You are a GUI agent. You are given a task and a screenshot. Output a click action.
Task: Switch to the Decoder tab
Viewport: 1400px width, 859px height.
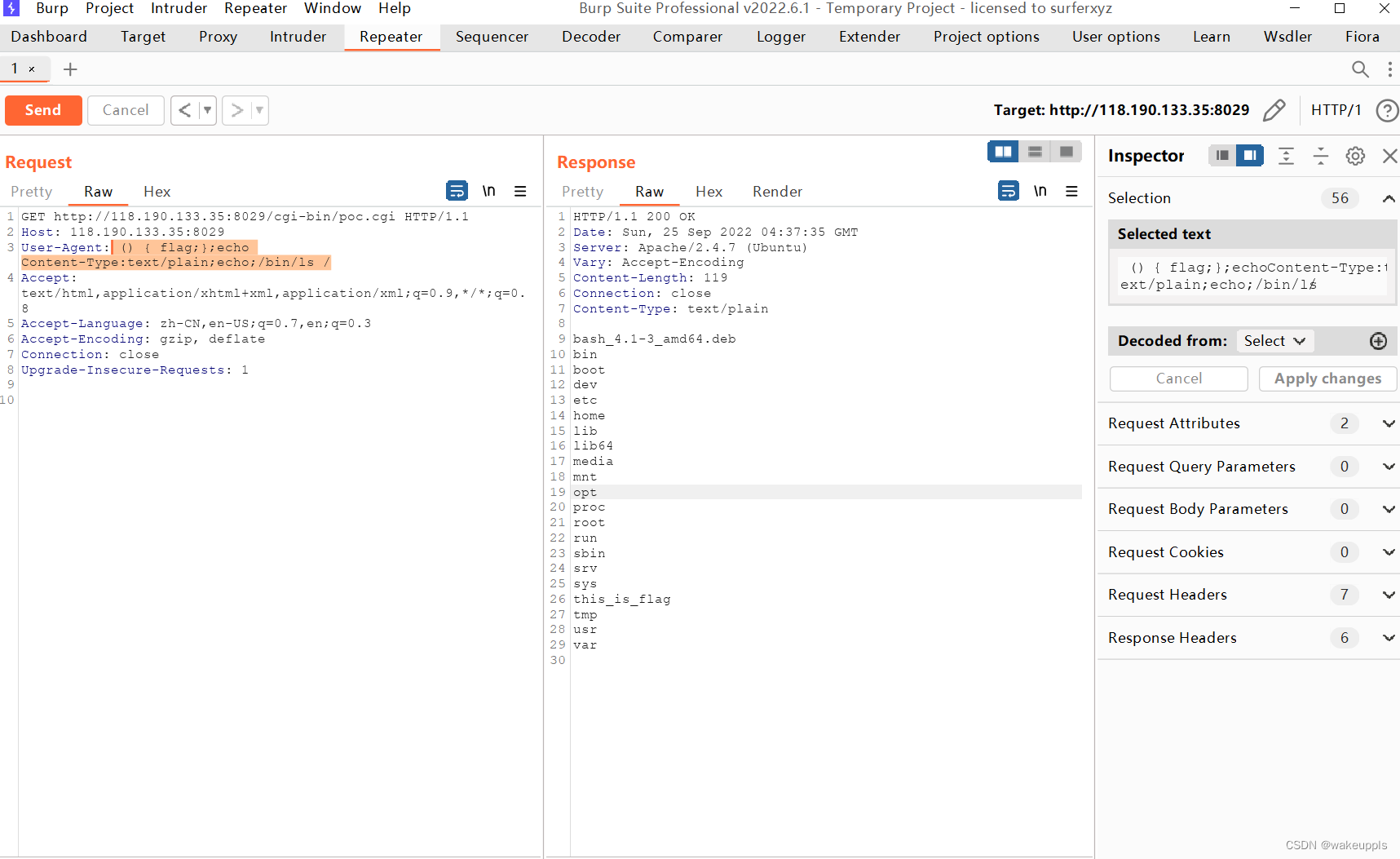tap(591, 37)
